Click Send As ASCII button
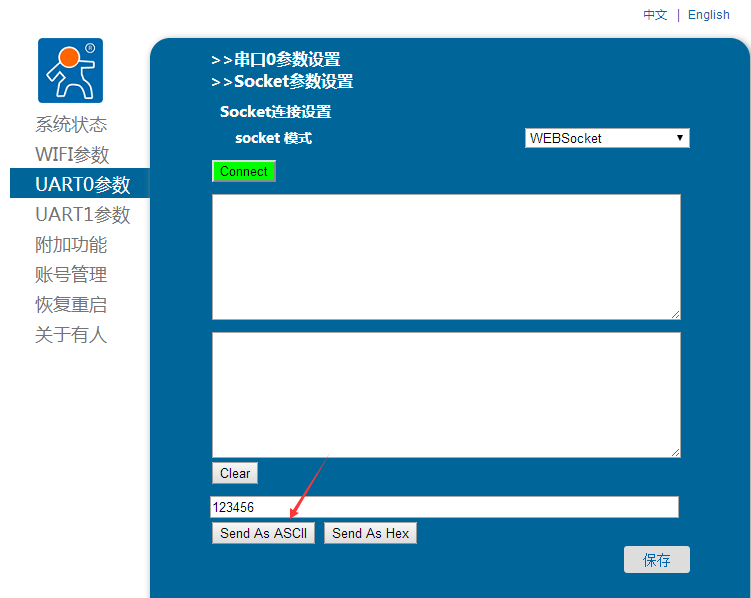Image resolution: width=751 pixels, height=598 pixels. (263, 534)
